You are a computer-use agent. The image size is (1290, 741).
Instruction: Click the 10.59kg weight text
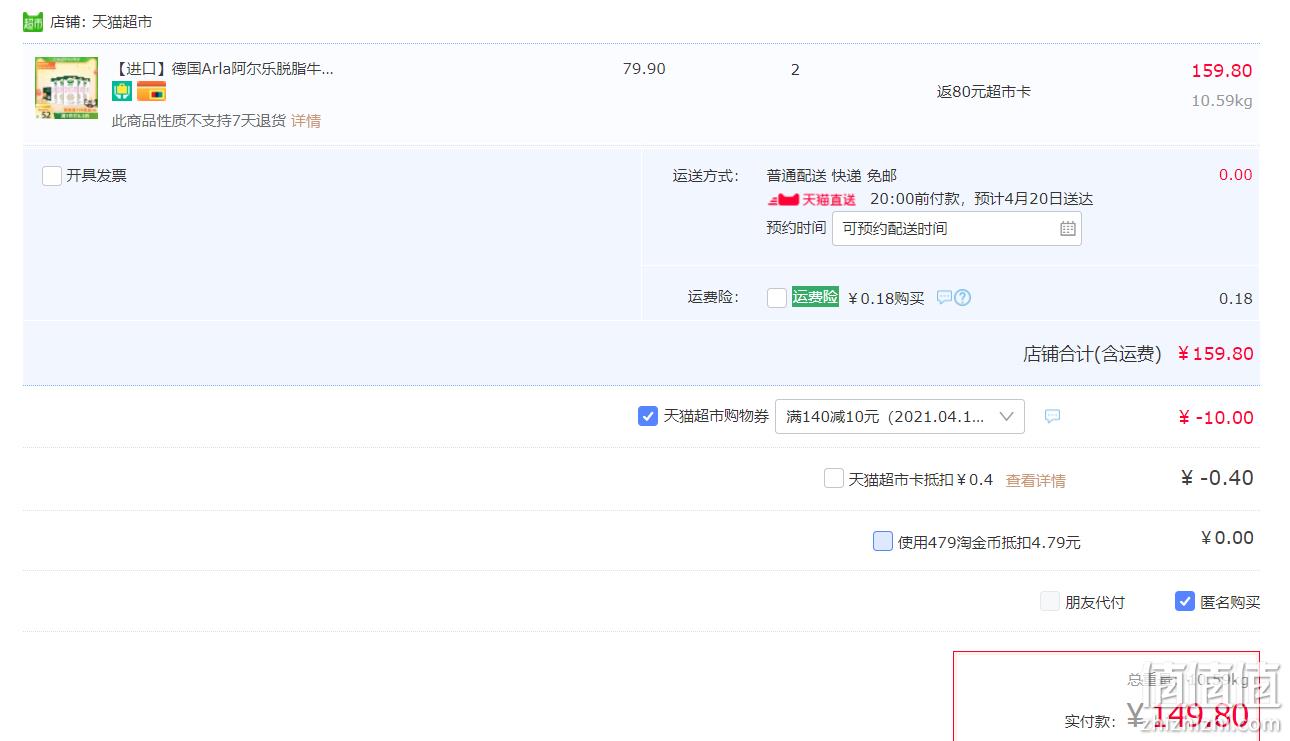tap(1221, 101)
